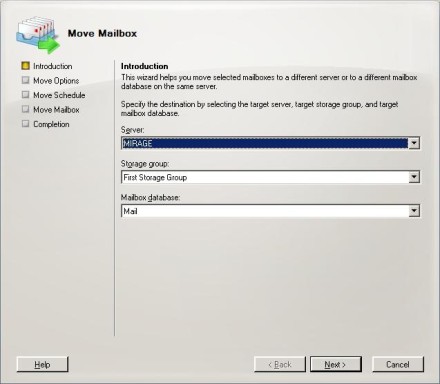This screenshot has height=384, width=440.
Task: Open Help for the wizard
Action: [42, 364]
